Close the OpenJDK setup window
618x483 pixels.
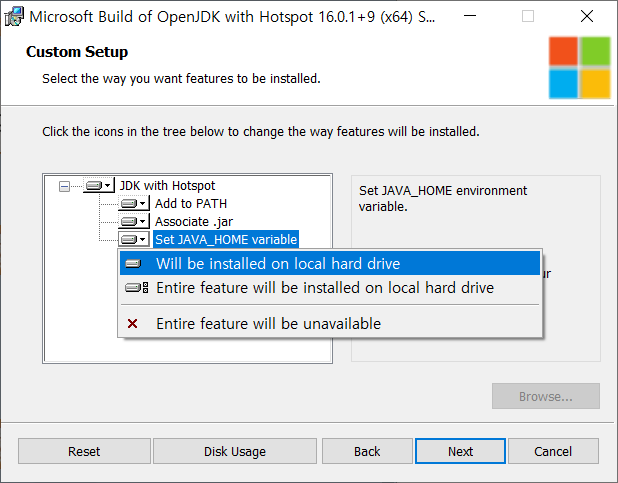[x=587, y=16]
